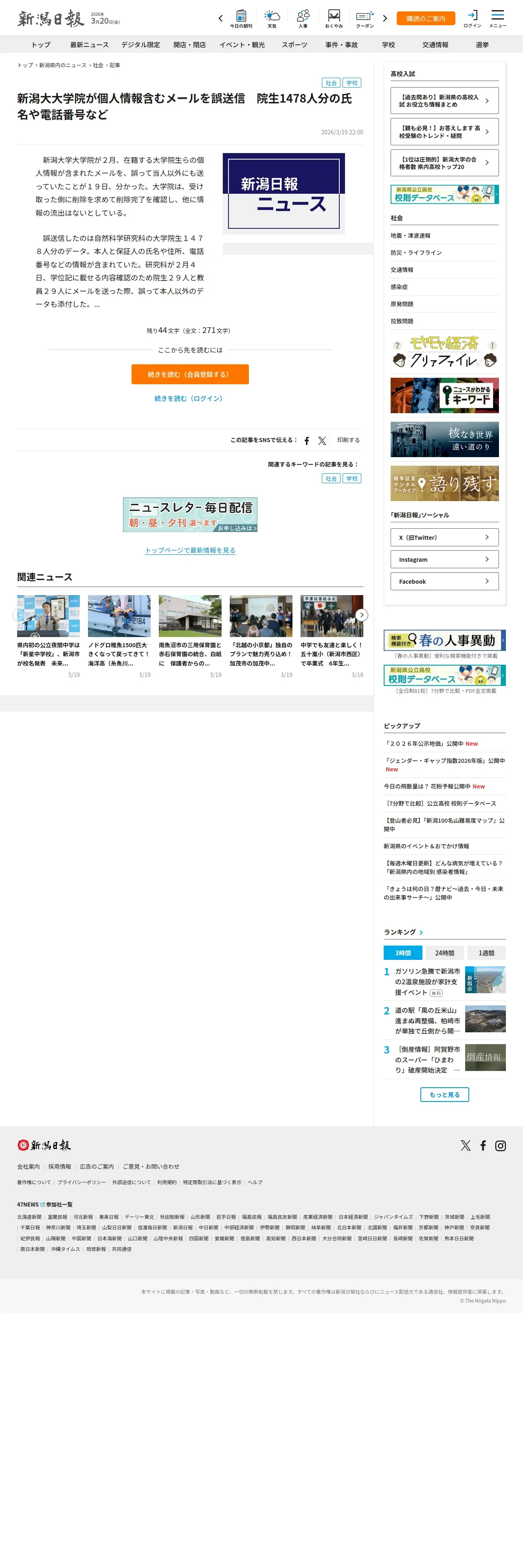Open the personnel (人事) icon
The image size is (523, 1568).
tap(303, 19)
